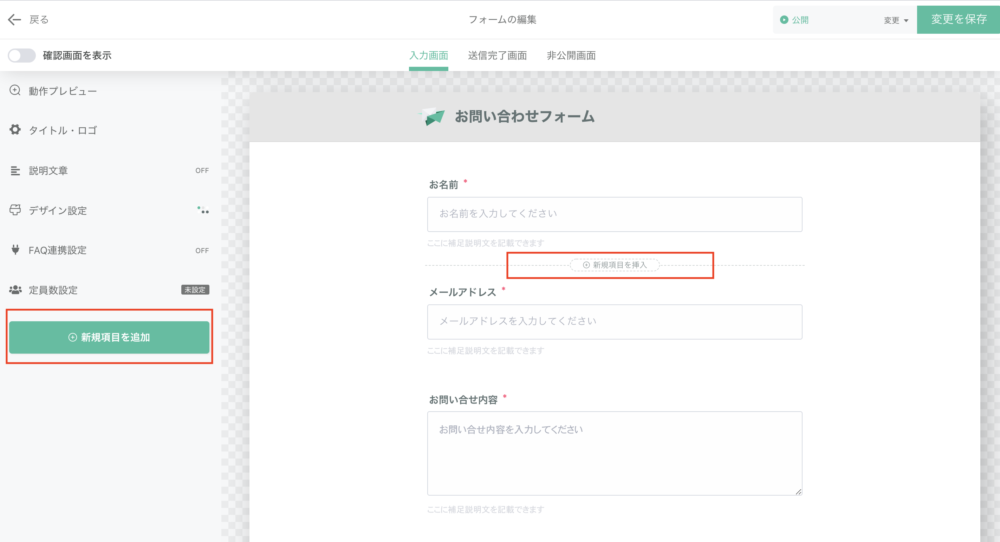Click the OFF label for 説明文章
Screen dimensions: 1000x542
pyautogui.click(x=202, y=170)
